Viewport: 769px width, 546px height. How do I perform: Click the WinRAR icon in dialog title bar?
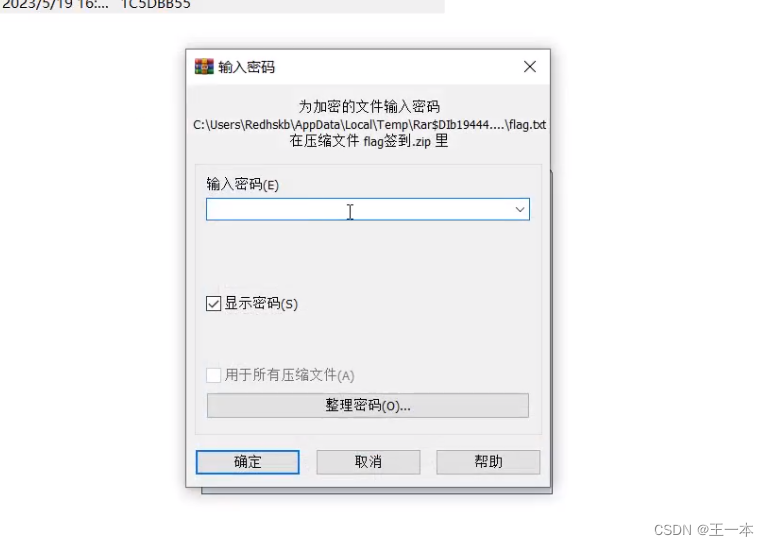pyautogui.click(x=204, y=67)
